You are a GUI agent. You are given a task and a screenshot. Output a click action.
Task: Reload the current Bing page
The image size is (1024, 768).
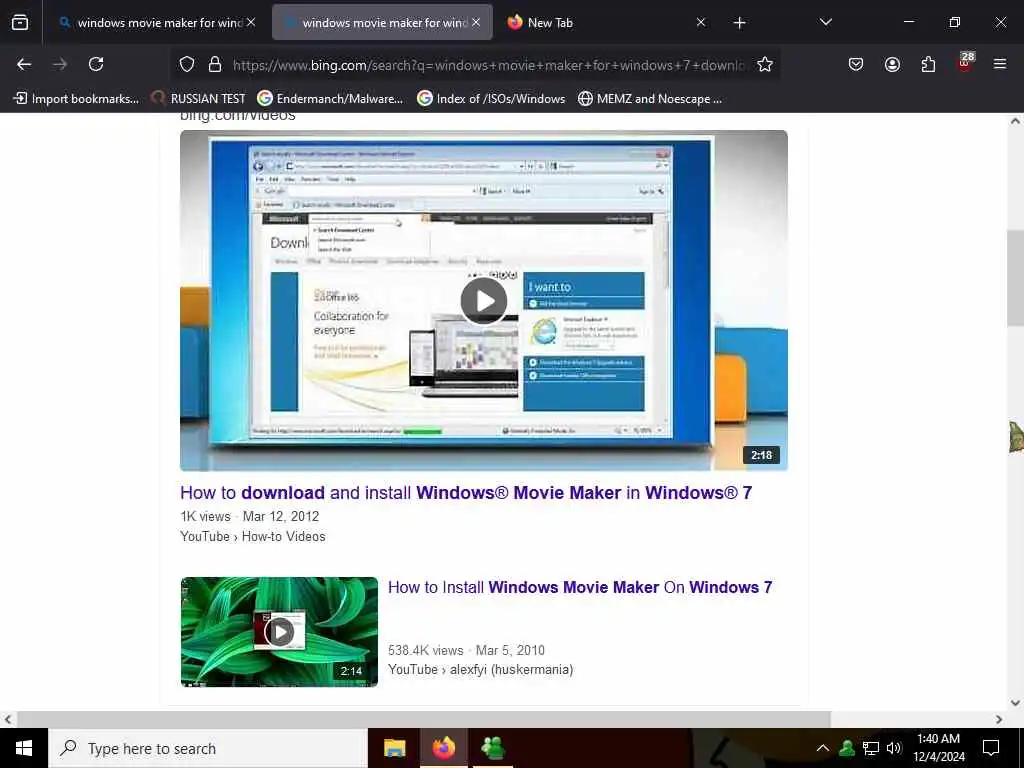(x=96, y=64)
